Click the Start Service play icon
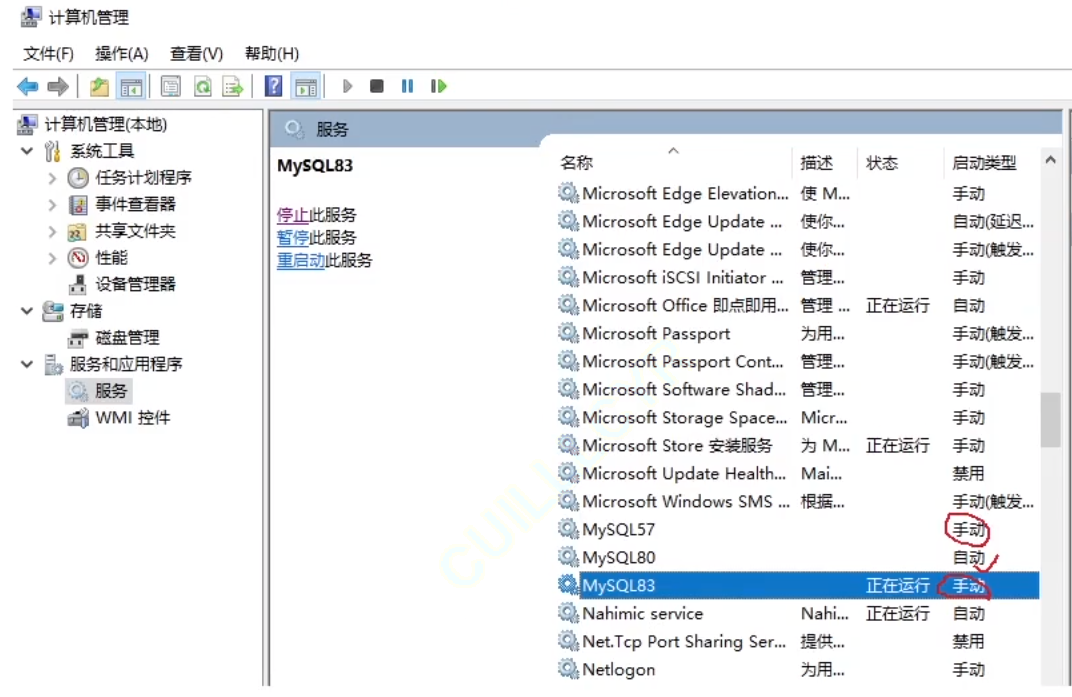The width and height of the screenshot is (1072, 697). pos(347,86)
